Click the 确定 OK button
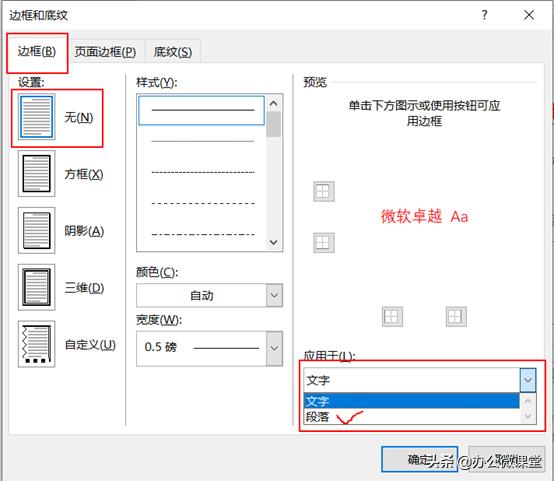Image resolution: width=554 pixels, height=481 pixels. pos(419,459)
